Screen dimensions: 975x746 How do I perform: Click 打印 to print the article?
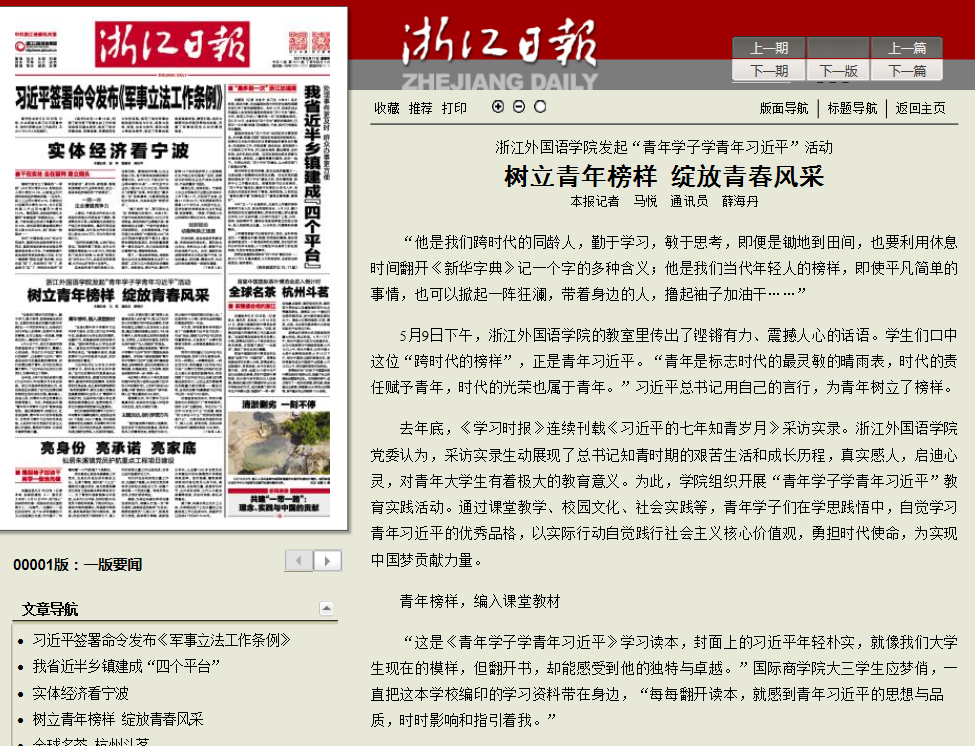pos(454,108)
